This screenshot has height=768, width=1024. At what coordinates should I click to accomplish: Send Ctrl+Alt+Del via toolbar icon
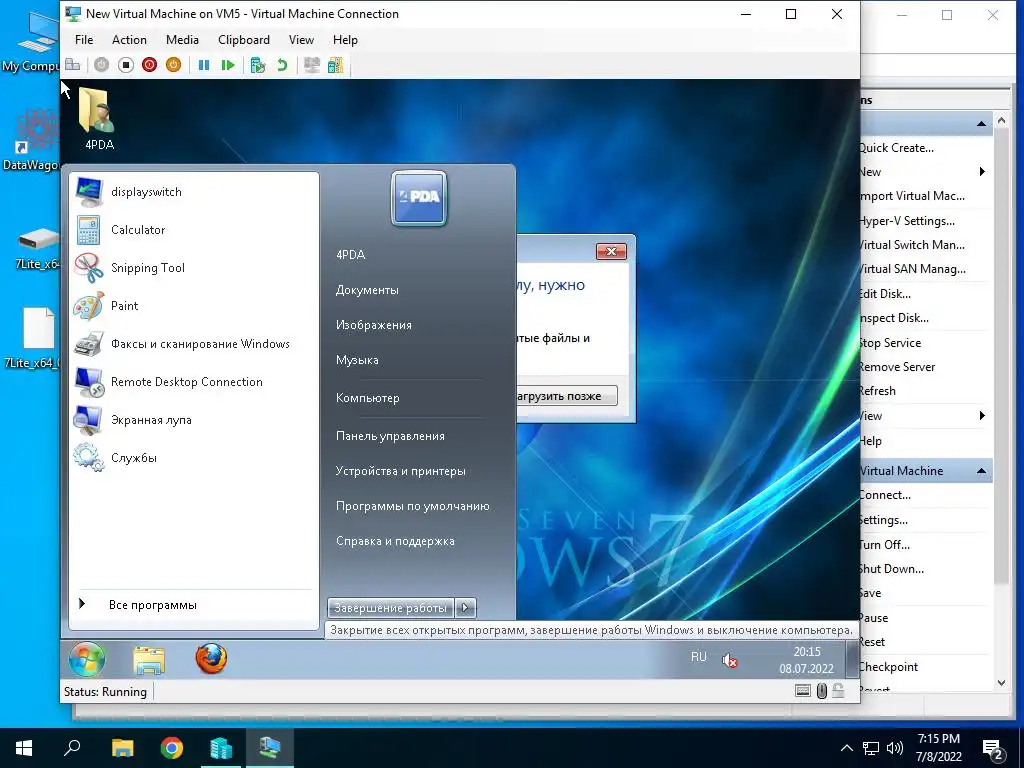72,65
